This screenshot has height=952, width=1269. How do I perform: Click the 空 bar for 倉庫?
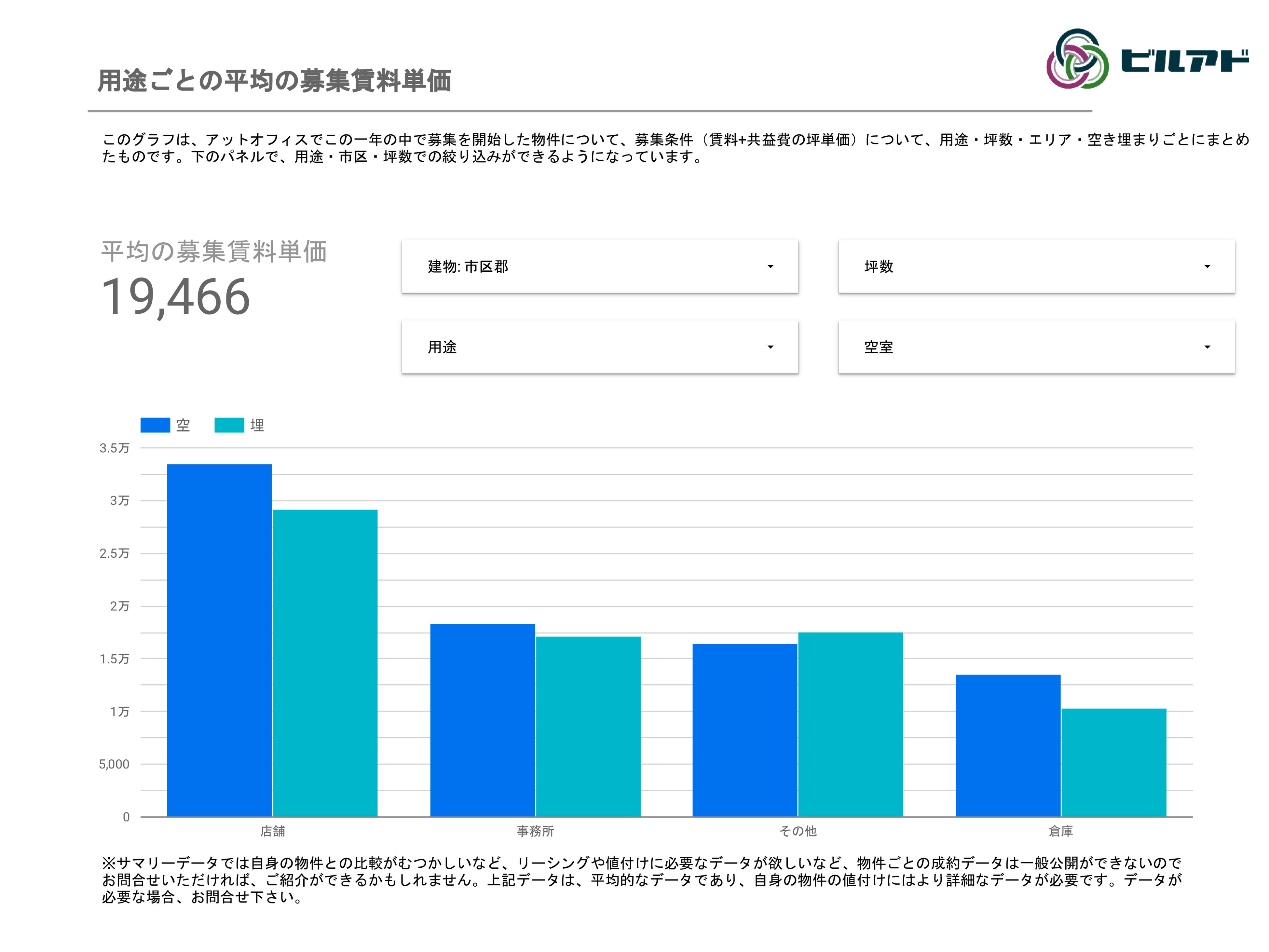click(x=1007, y=745)
